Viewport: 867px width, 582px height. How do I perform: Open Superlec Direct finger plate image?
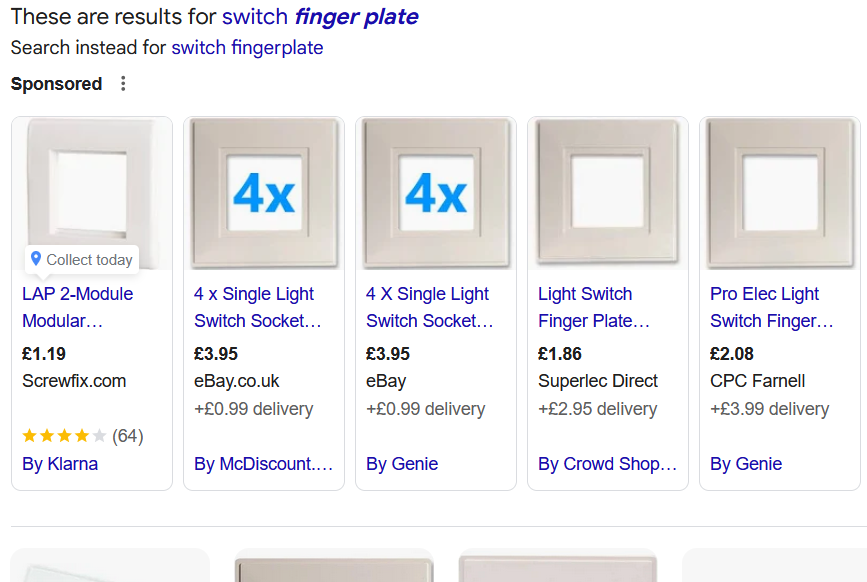[608, 194]
